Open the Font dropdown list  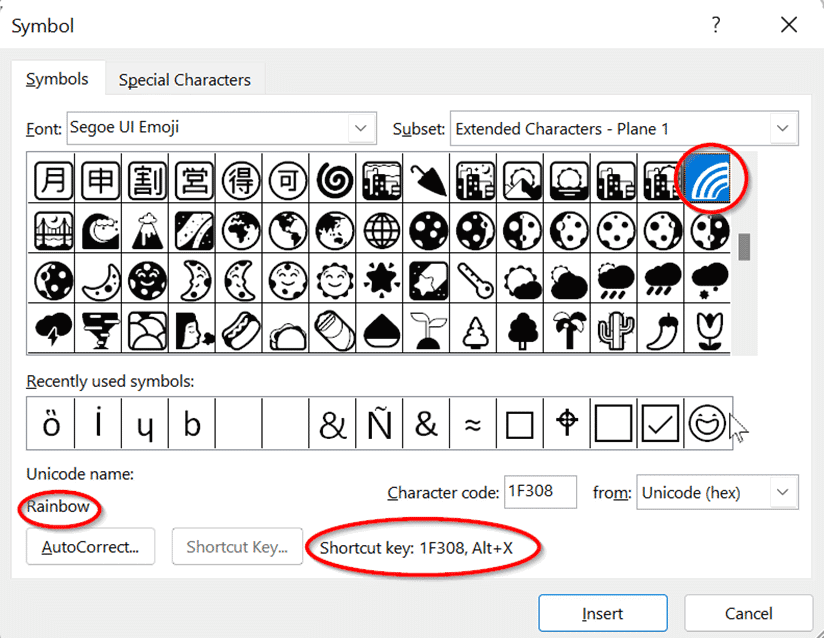click(x=360, y=128)
